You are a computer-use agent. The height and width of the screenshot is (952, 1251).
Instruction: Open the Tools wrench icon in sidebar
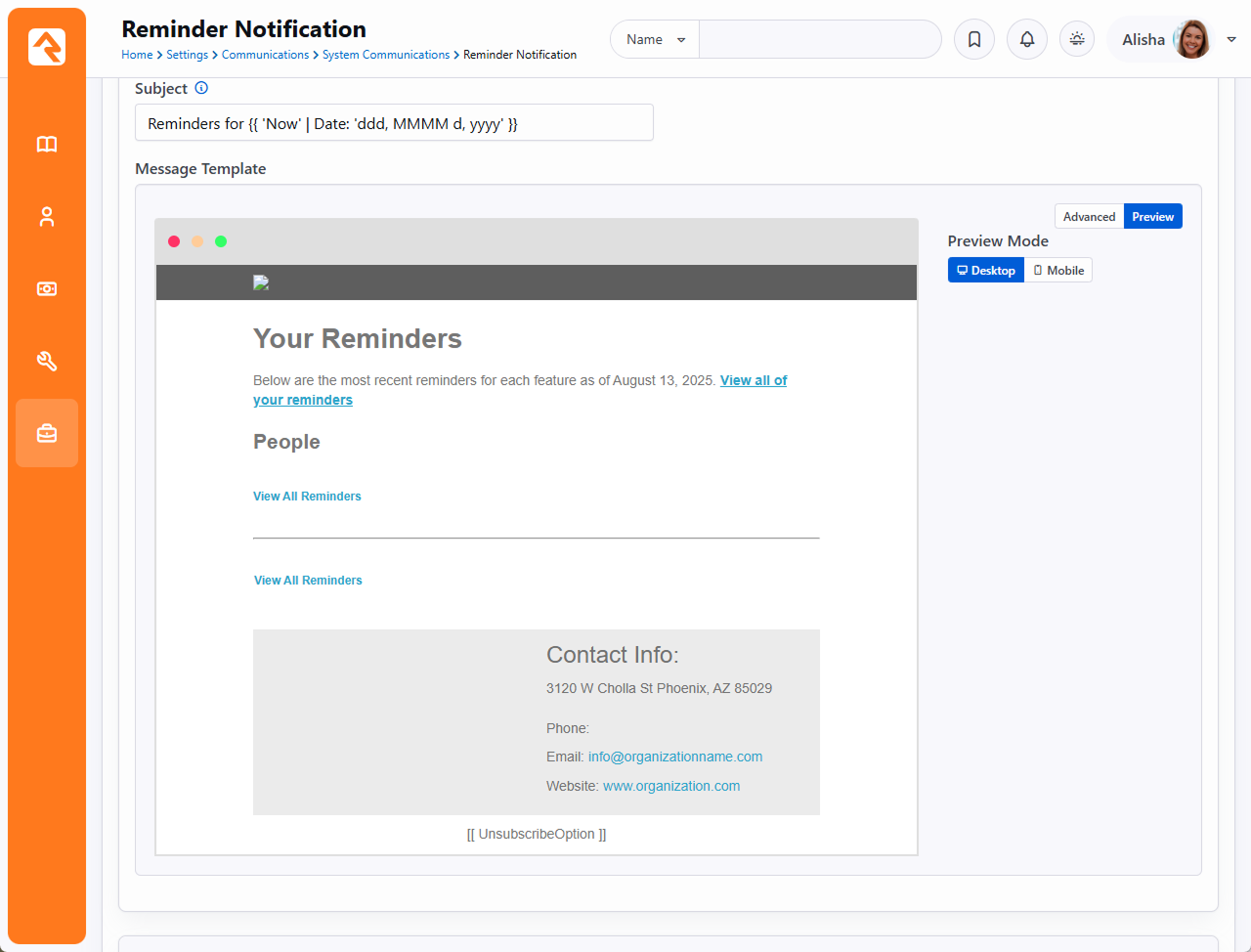pyautogui.click(x=47, y=362)
